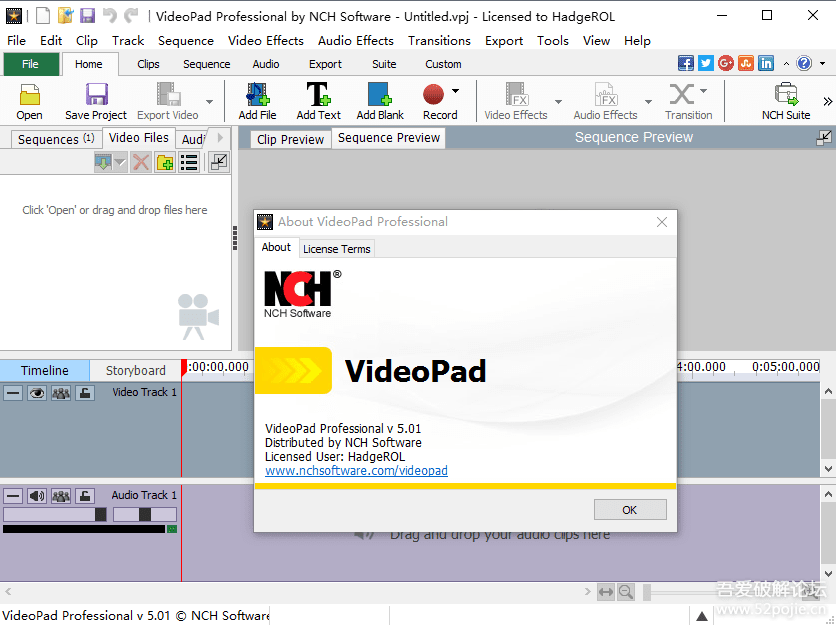Click the red X delete icon in bin toolbar

click(141, 162)
